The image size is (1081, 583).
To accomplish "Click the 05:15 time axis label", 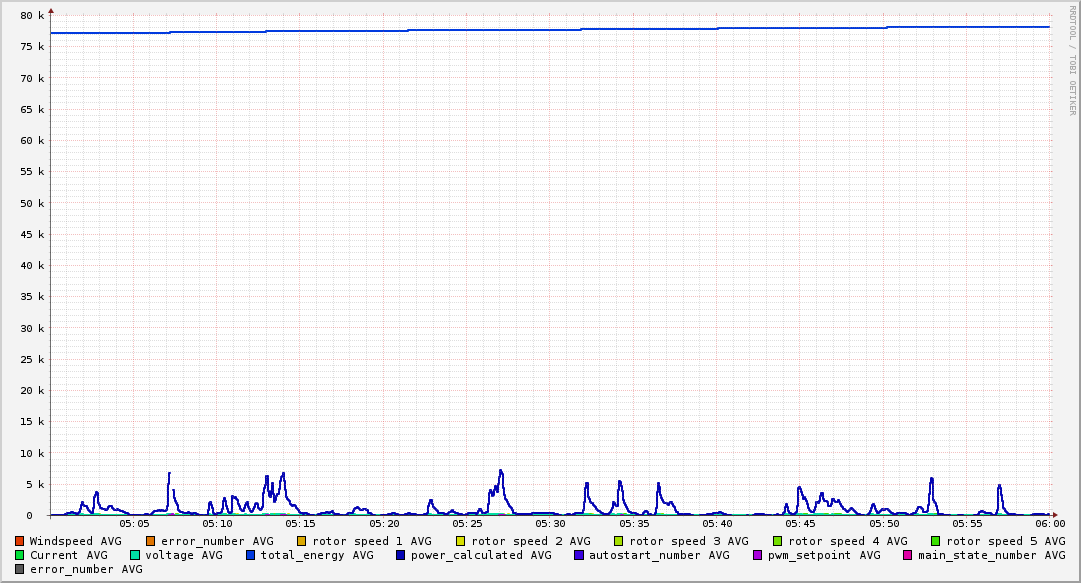I will pos(300,523).
